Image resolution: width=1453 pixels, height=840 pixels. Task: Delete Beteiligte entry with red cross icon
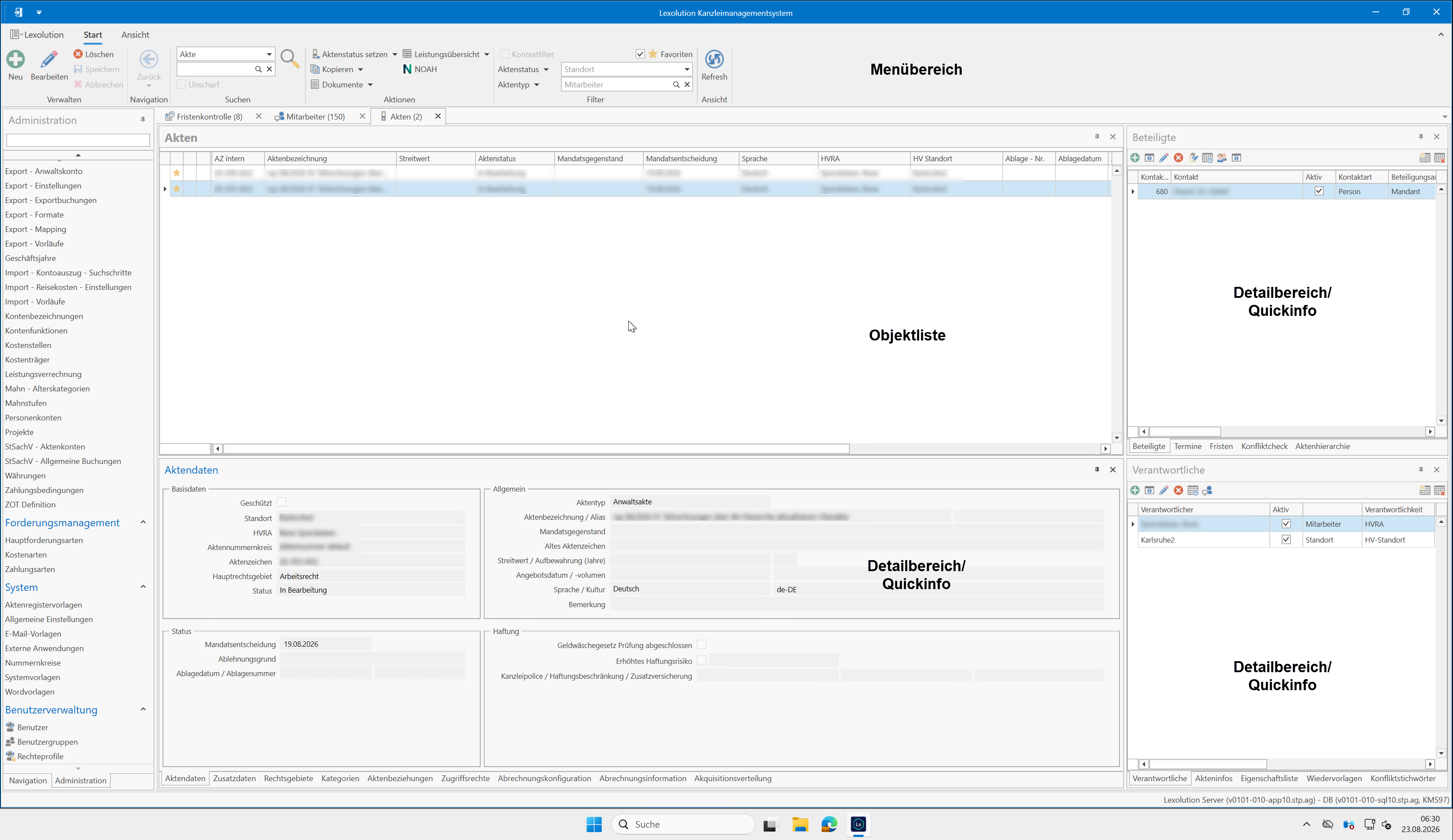(1178, 157)
